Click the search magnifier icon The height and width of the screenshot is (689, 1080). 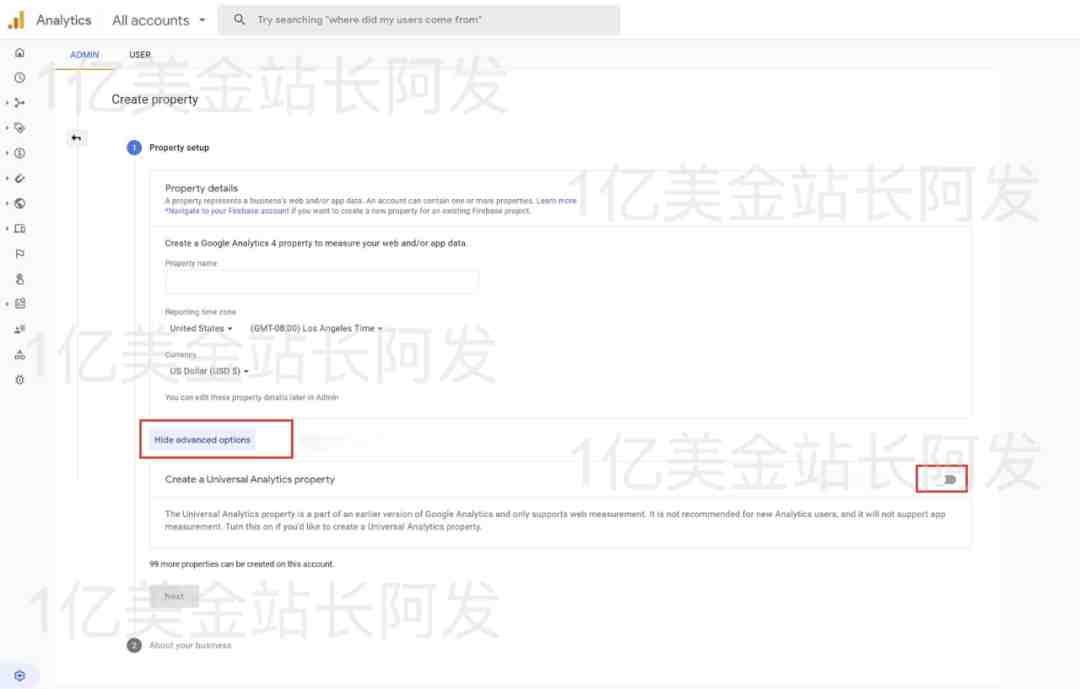click(x=239, y=19)
